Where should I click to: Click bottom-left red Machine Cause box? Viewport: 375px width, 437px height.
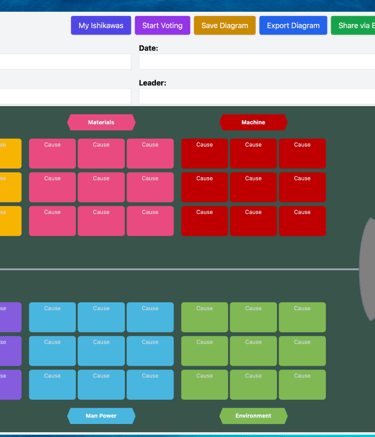(204, 221)
